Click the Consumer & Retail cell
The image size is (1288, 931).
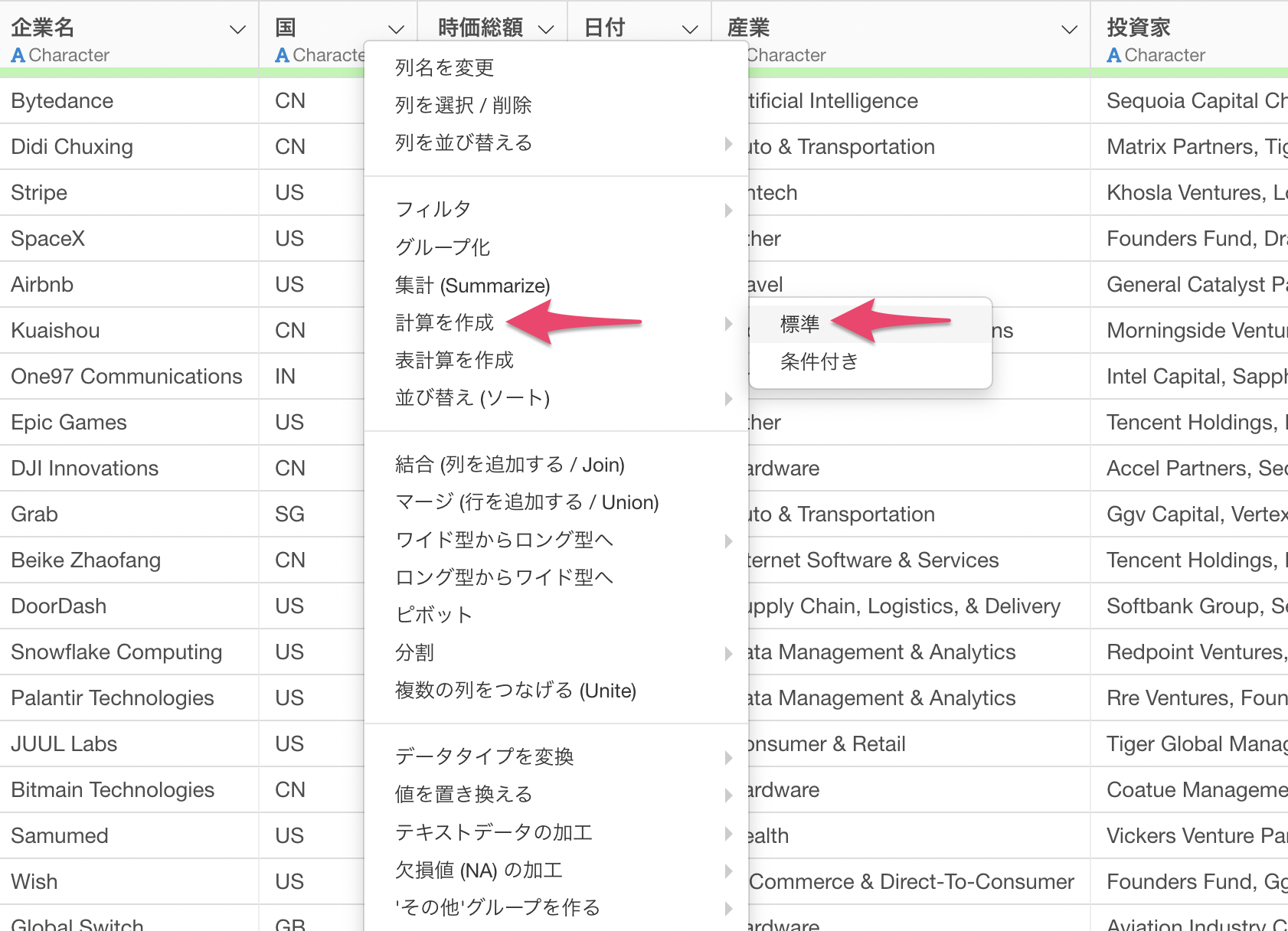click(919, 743)
